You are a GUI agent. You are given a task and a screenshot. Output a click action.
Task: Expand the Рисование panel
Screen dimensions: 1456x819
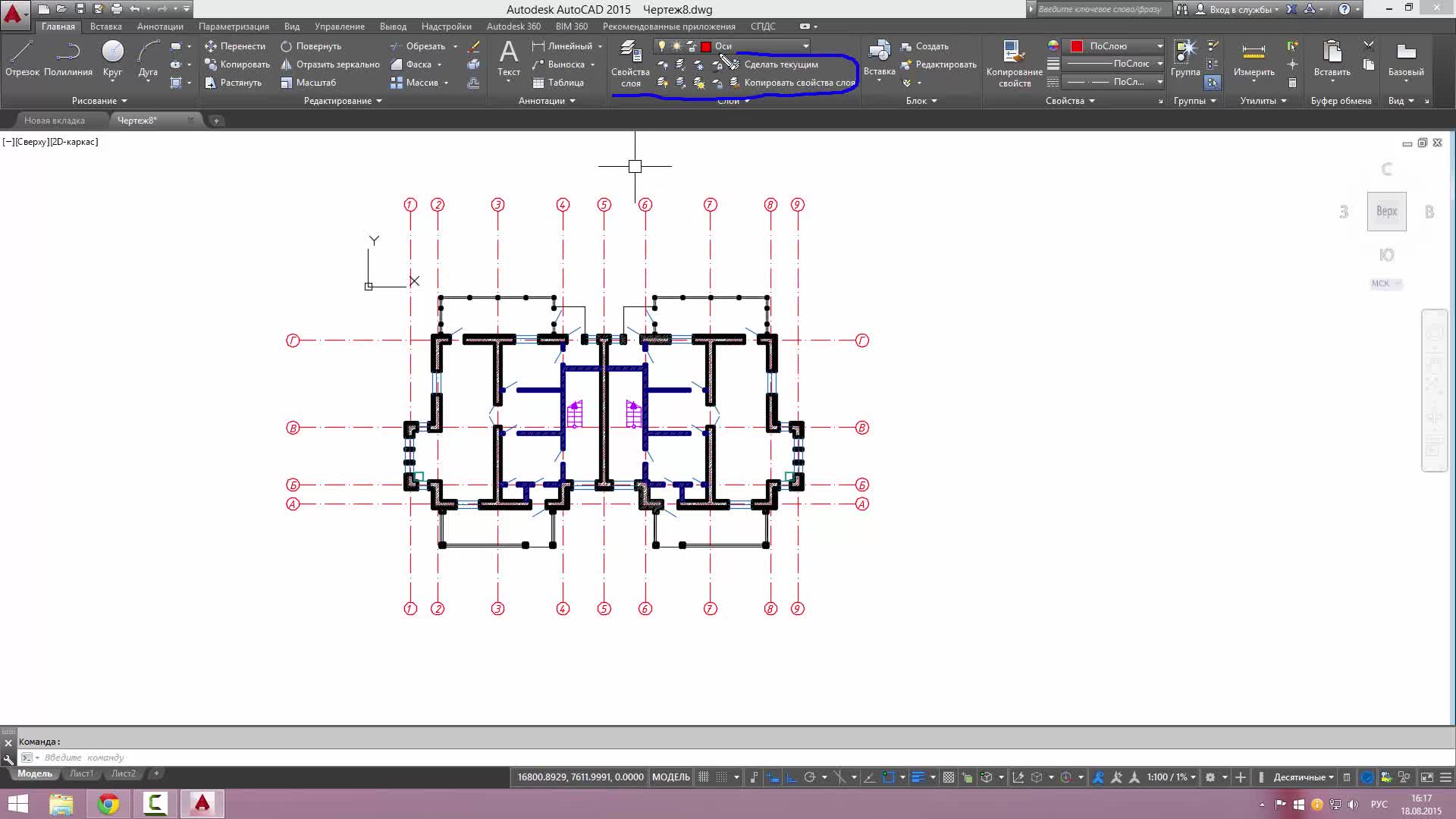point(99,101)
